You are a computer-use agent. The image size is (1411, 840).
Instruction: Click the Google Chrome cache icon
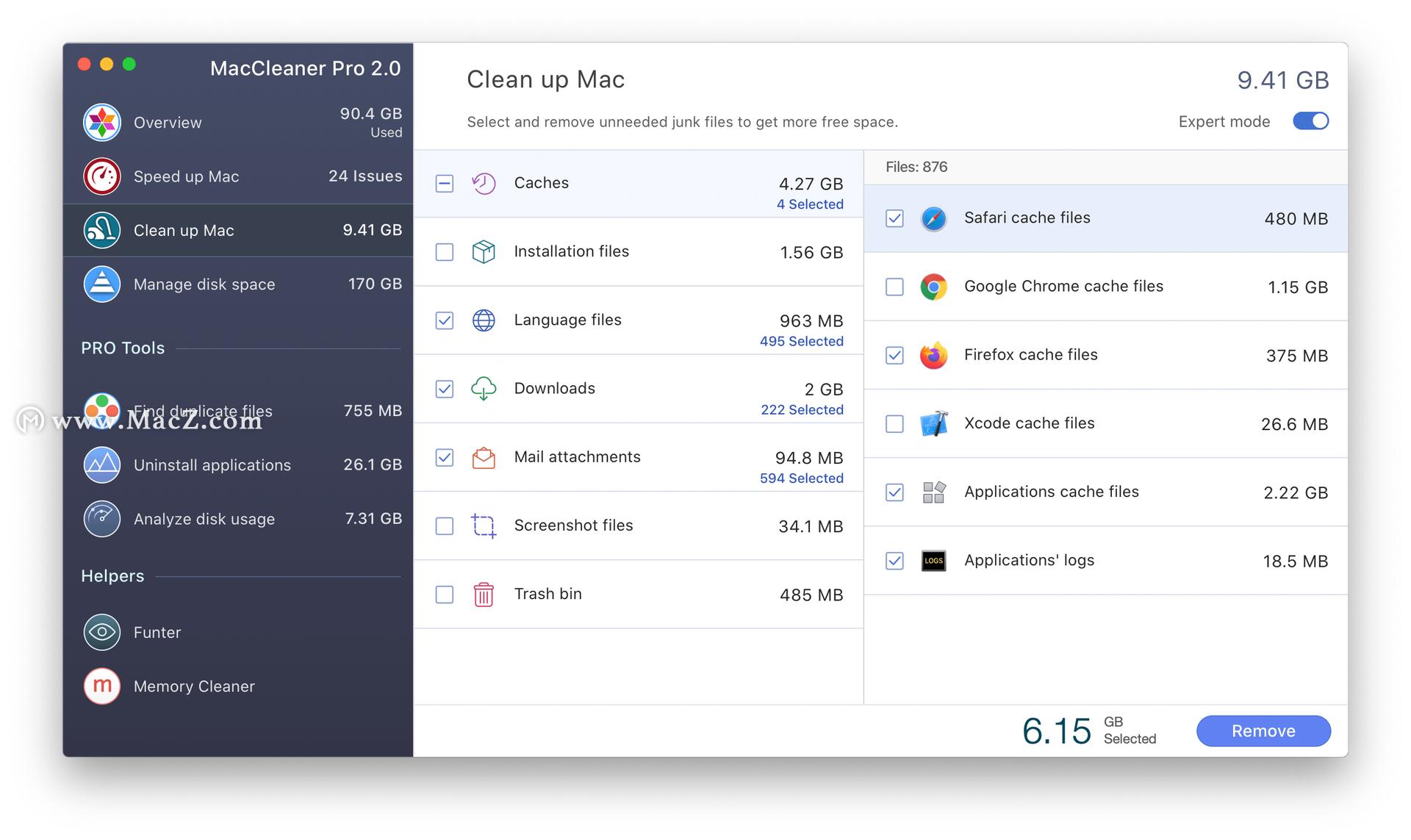pos(933,287)
